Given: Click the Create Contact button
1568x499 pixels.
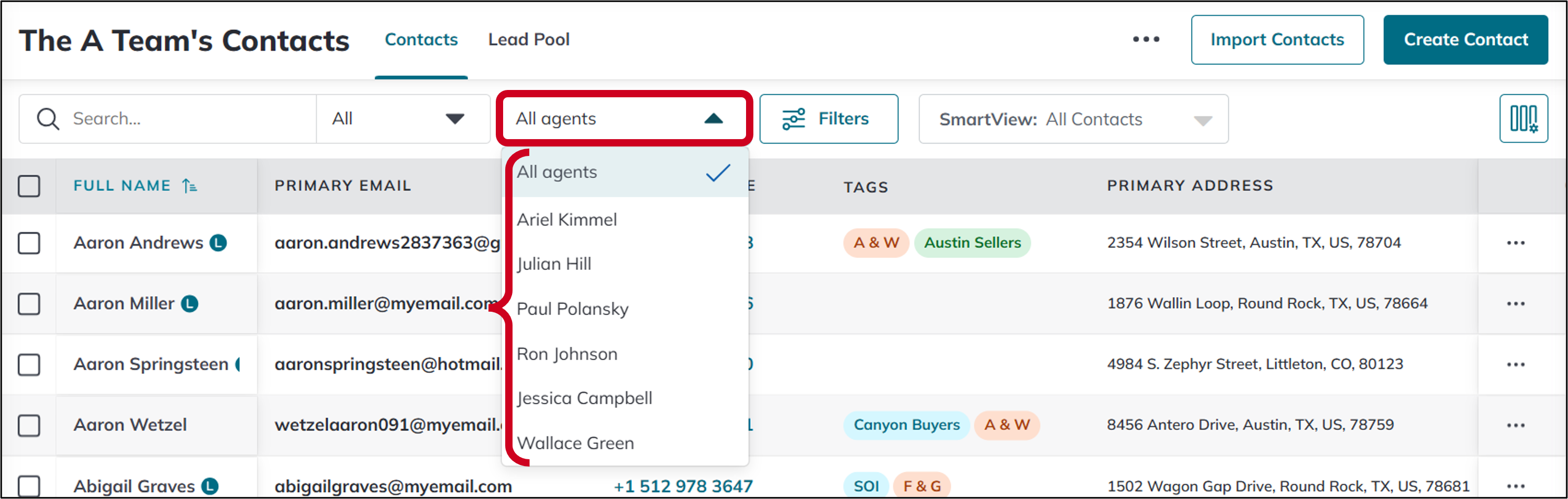Looking at the screenshot, I should (1465, 40).
